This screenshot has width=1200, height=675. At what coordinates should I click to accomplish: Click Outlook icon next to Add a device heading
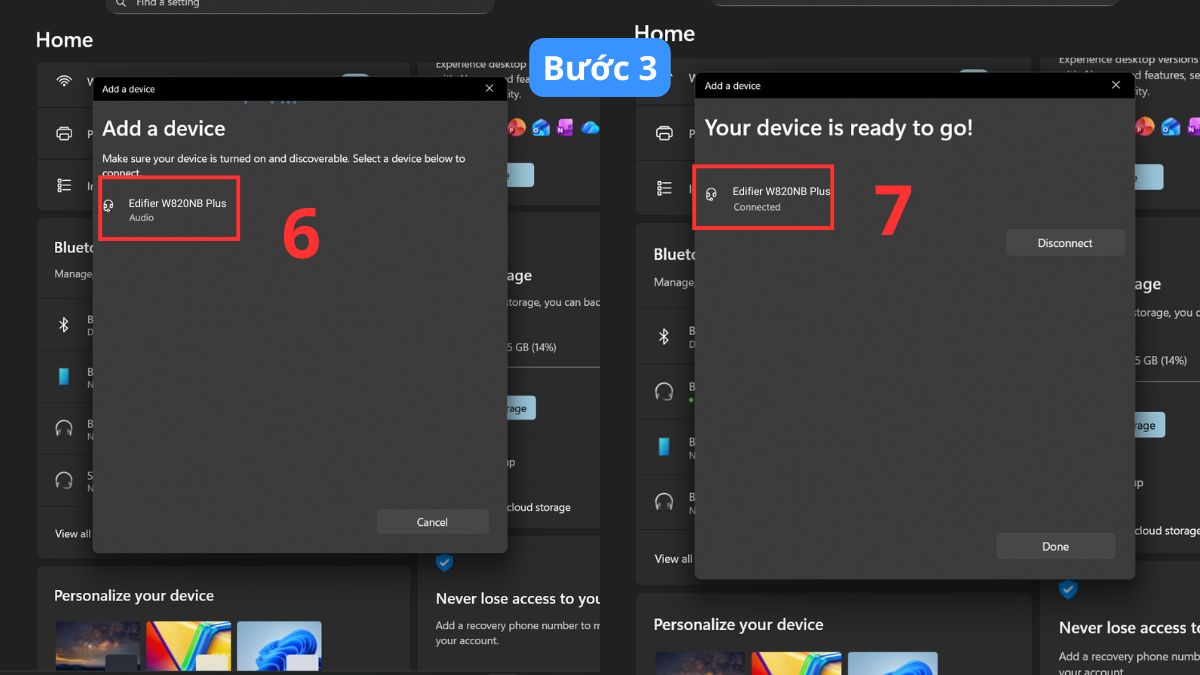coord(541,127)
